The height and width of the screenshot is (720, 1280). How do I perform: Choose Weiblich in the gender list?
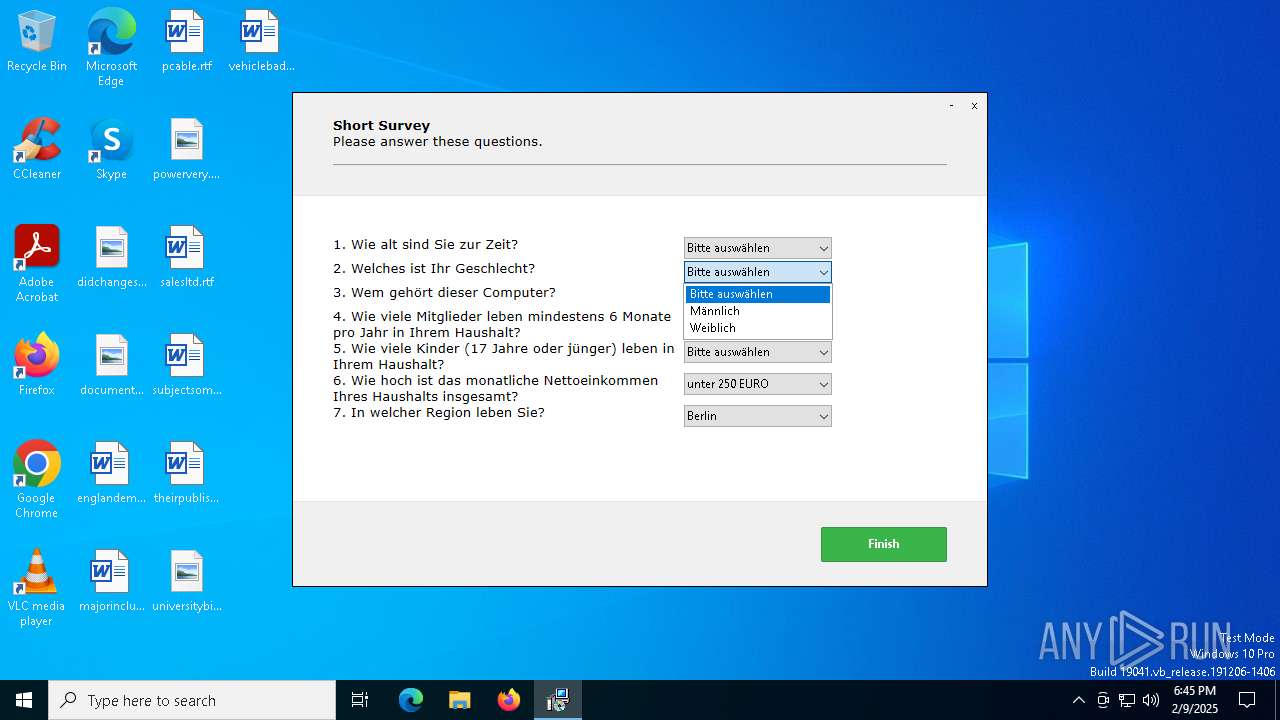[758, 328]
